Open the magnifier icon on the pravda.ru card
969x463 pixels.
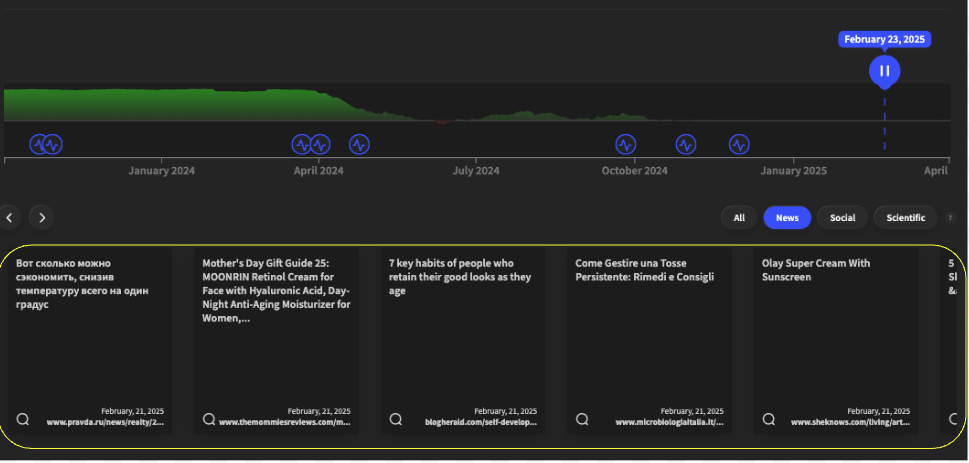(x=23, y=419)
